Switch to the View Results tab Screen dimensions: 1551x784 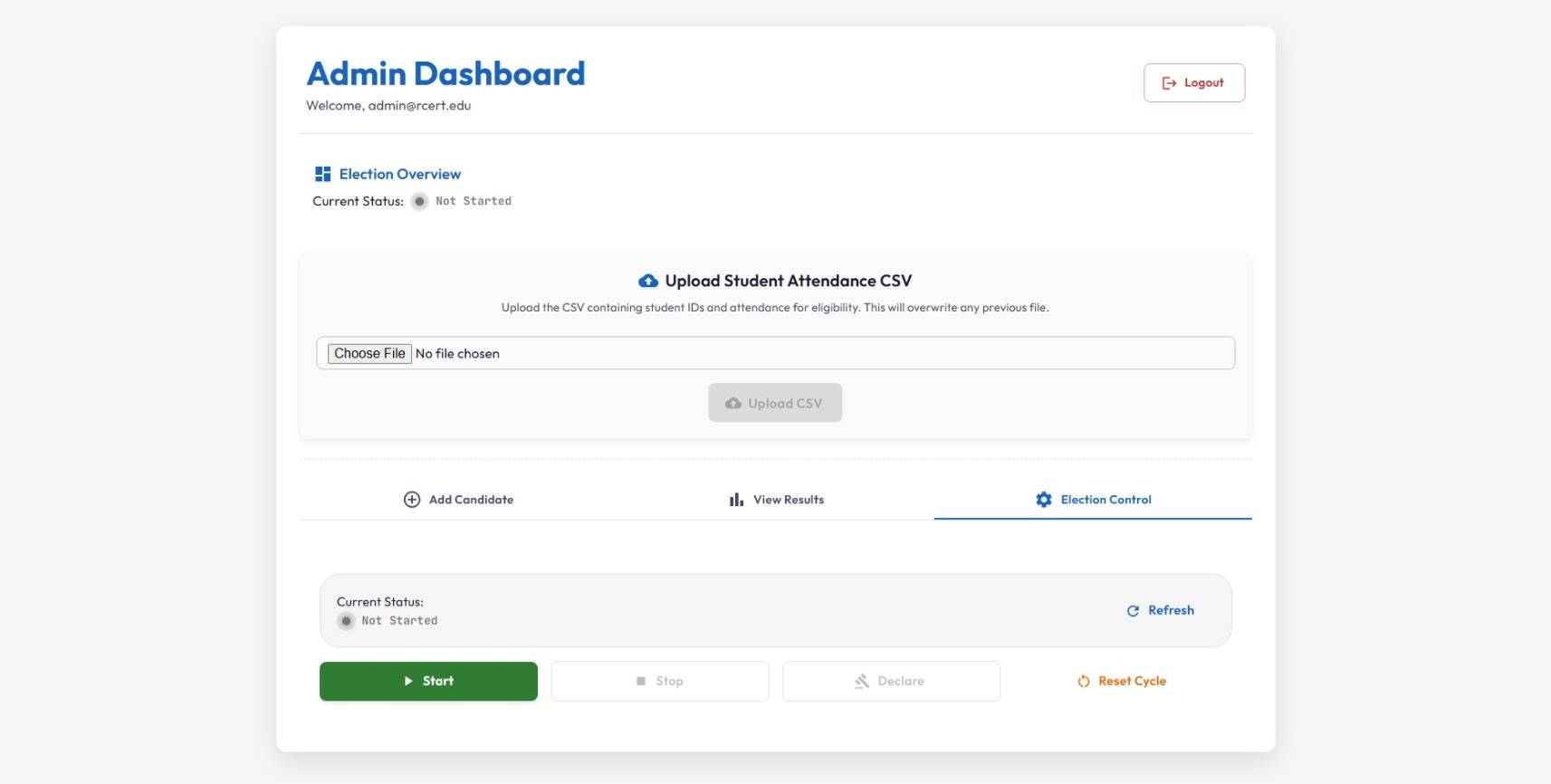[776, 500]
